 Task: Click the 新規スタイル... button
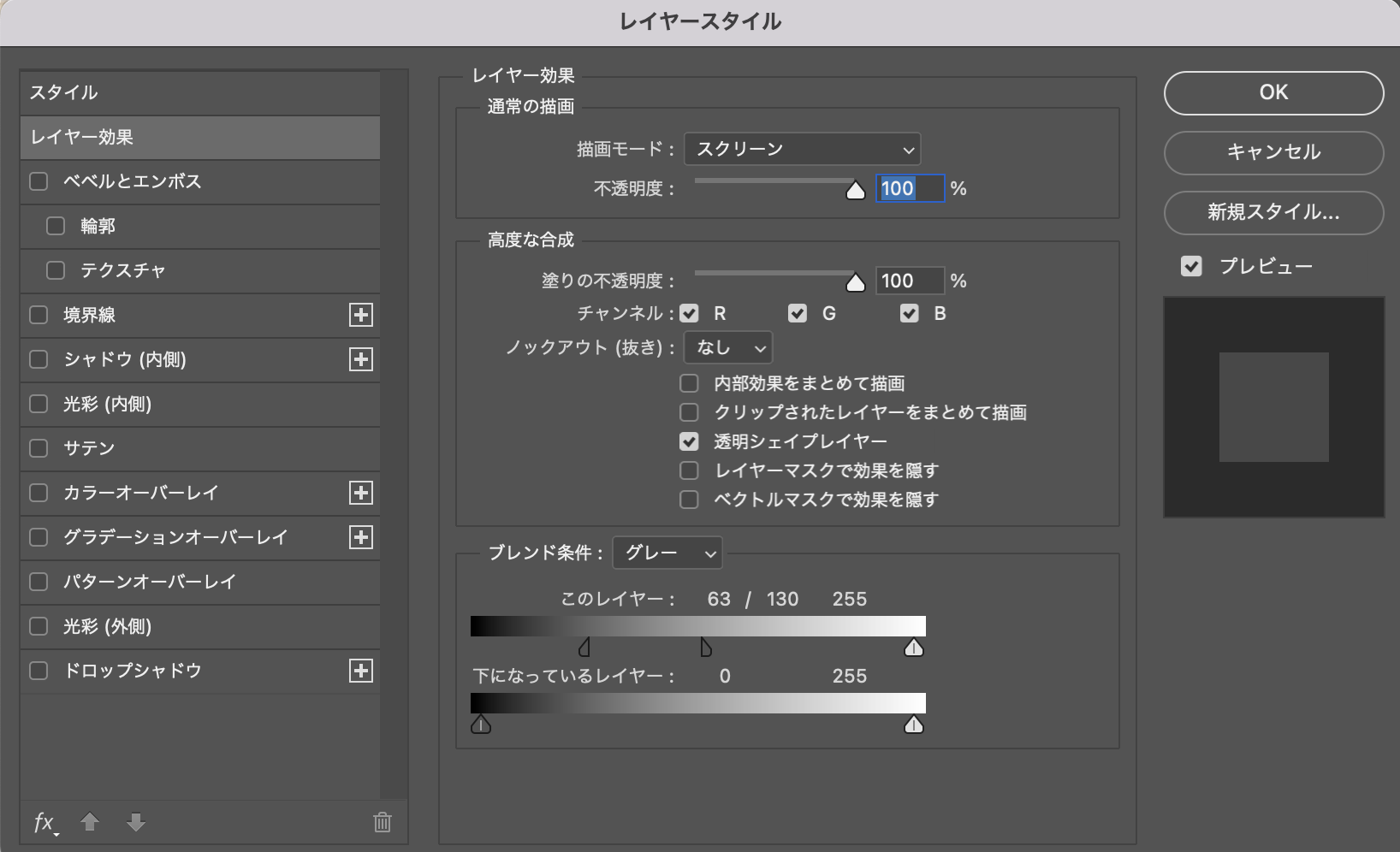1273,212
